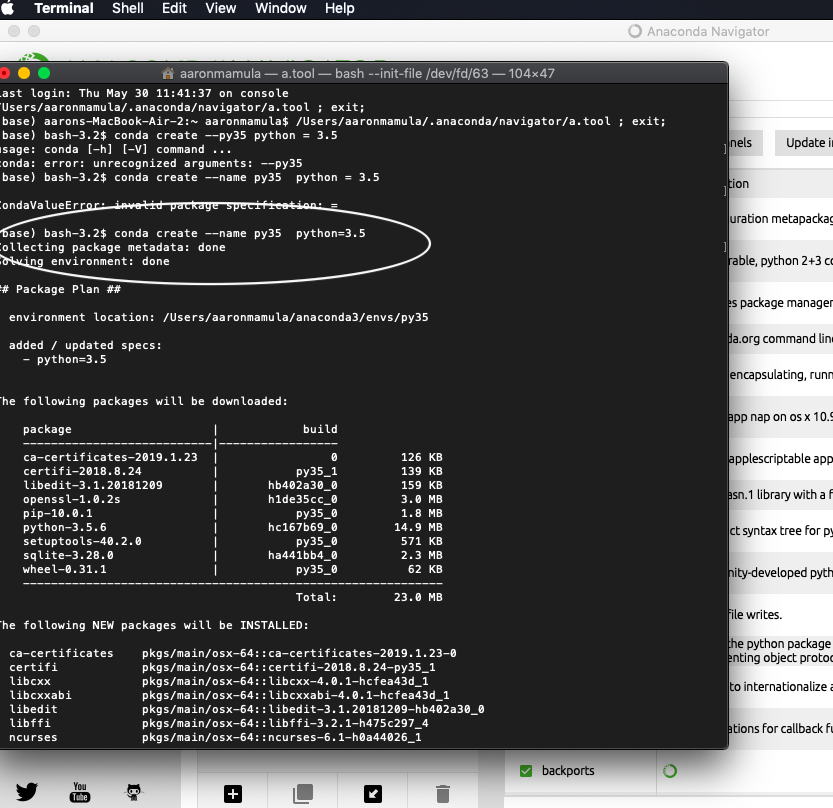Click the Channels button in Navigator
Screen dimensions: 833x808
pos(745,143)
